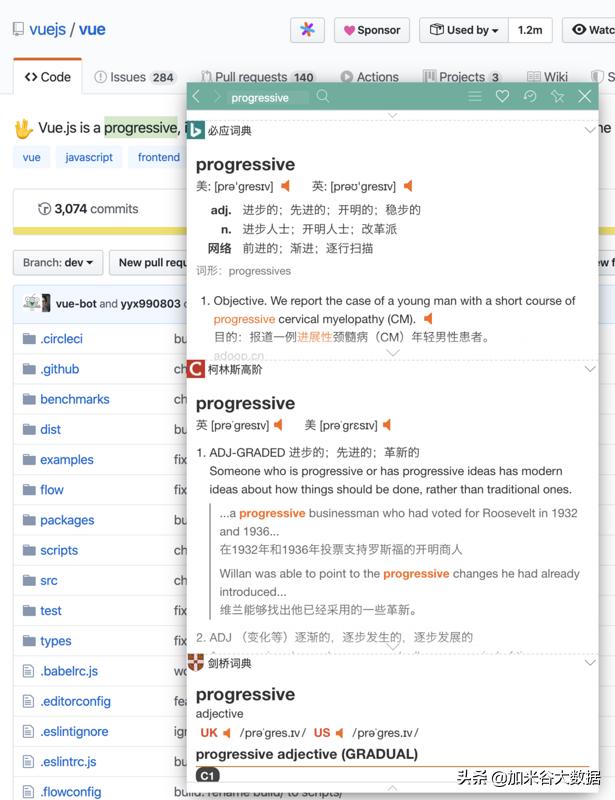Select the vue topic tag
Image resolution: width=615 pixels, height=800 pixels.
click(32, 157)
